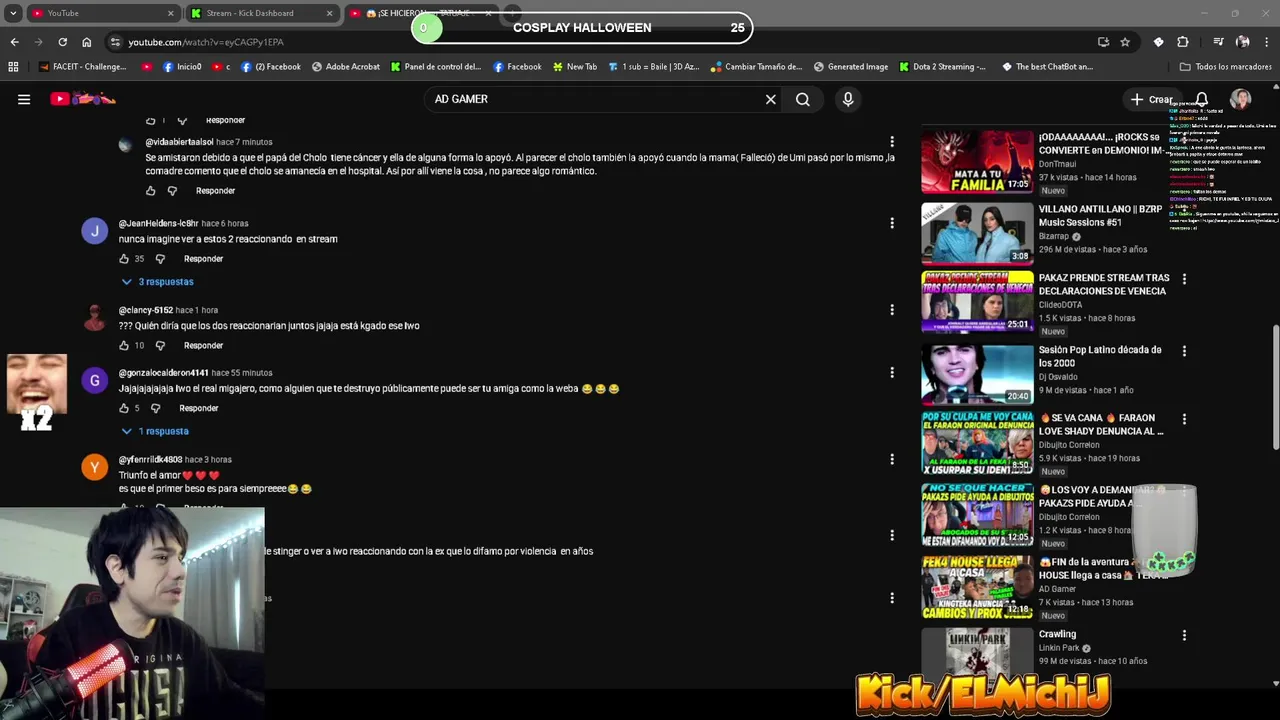Image resolution: width=1280 pixels, height=720 pixels.
Task: Open options menu for @gonzalocalderon4141 comment
Action: coord(892,373)
